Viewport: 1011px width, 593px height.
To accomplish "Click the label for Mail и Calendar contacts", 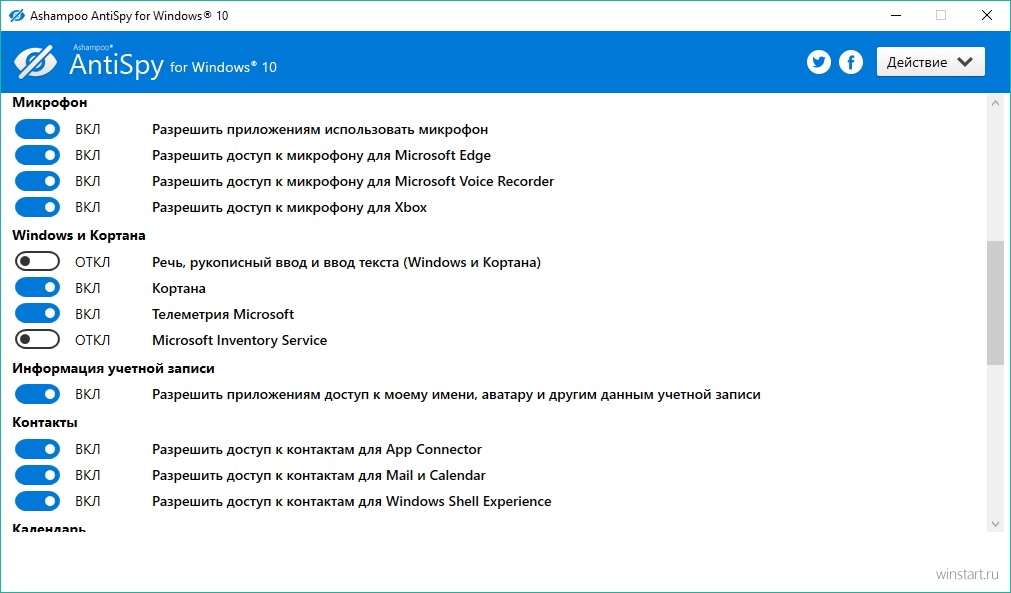I will (x=319, y=475).
